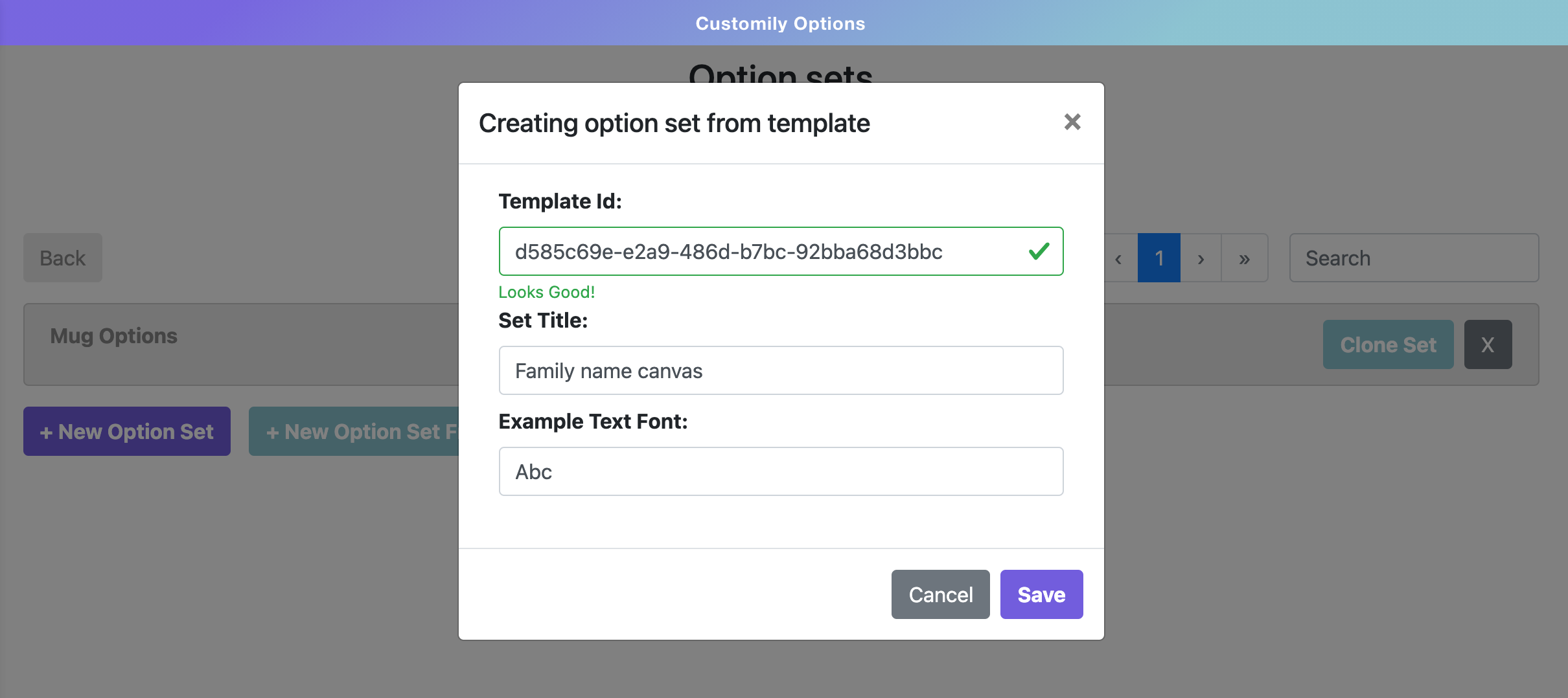Go to the next page of option sets
1568x698 pixels.
click(x=1201, y=258)
